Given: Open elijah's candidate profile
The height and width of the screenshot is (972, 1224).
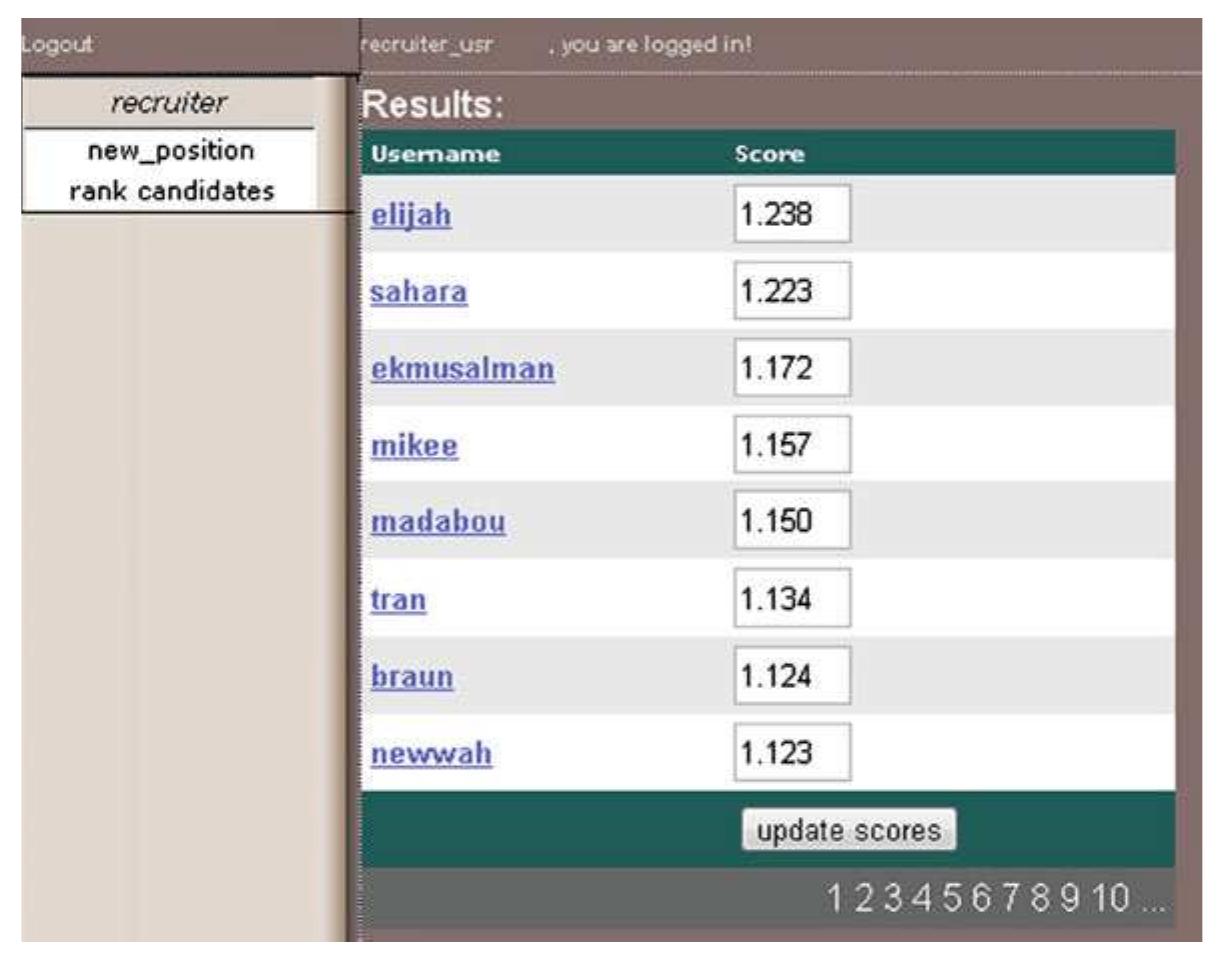Looking at the screenshot, I should point(410,215).
